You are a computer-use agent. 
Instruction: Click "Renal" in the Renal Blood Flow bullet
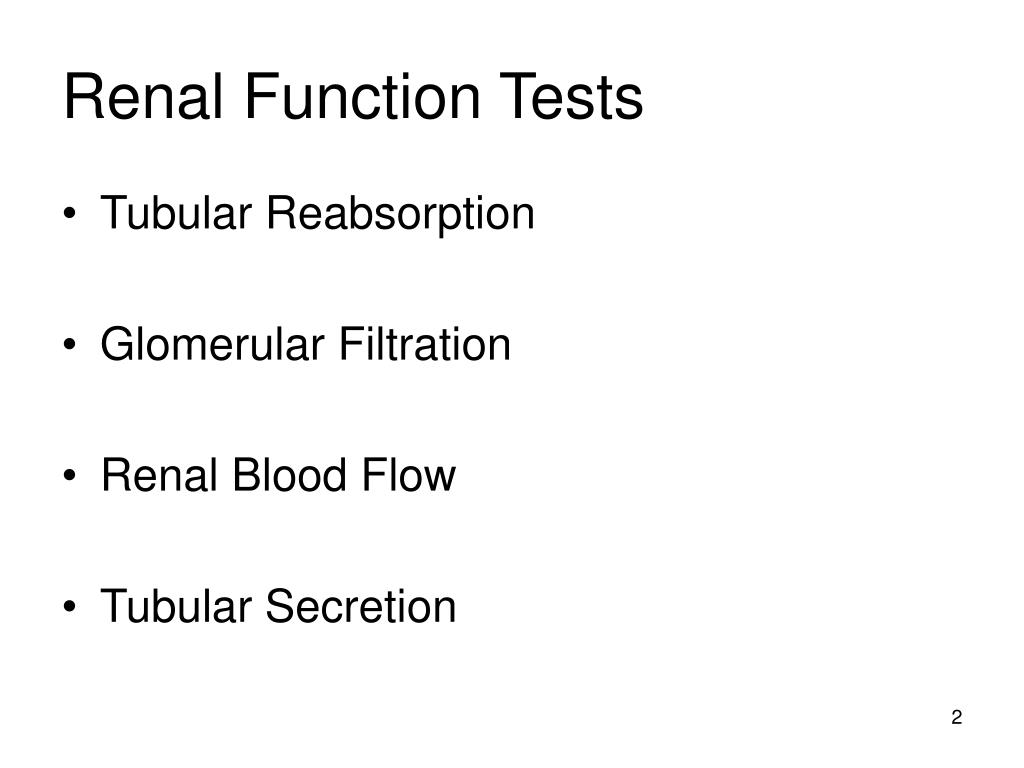click(x=159, y=475)
